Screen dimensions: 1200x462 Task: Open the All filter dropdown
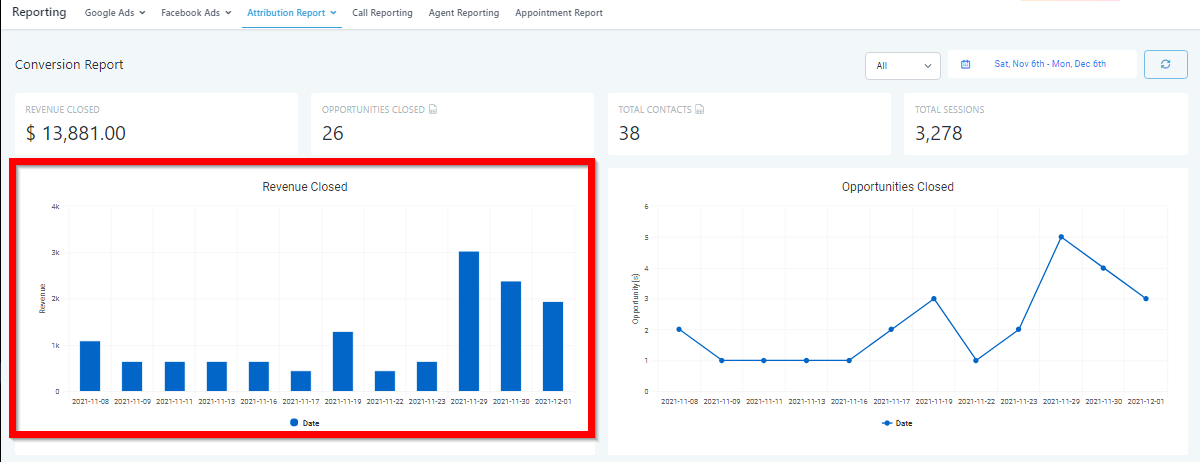click(902, 65)
